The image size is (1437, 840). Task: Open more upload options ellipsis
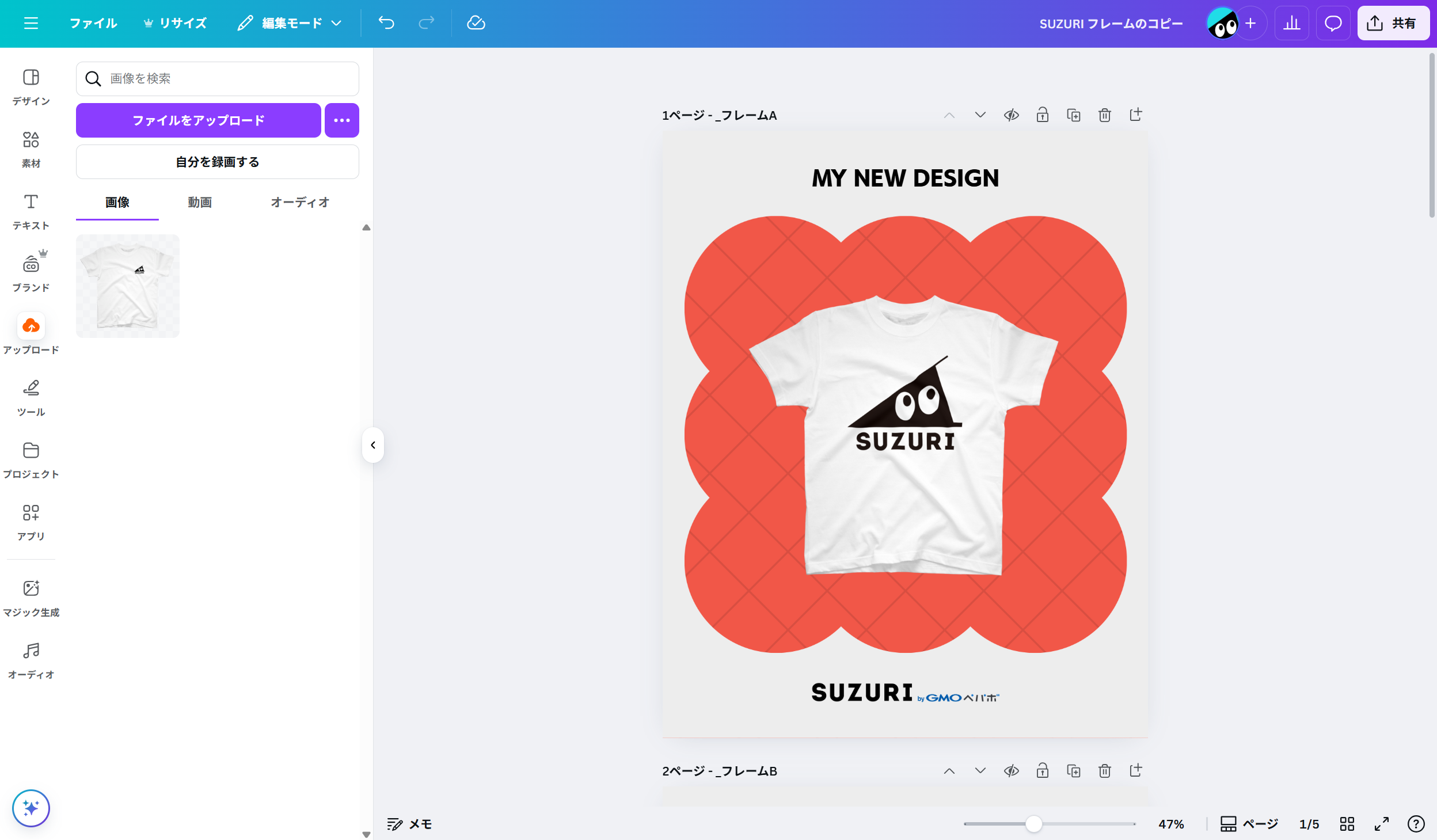tap(342, 120)
